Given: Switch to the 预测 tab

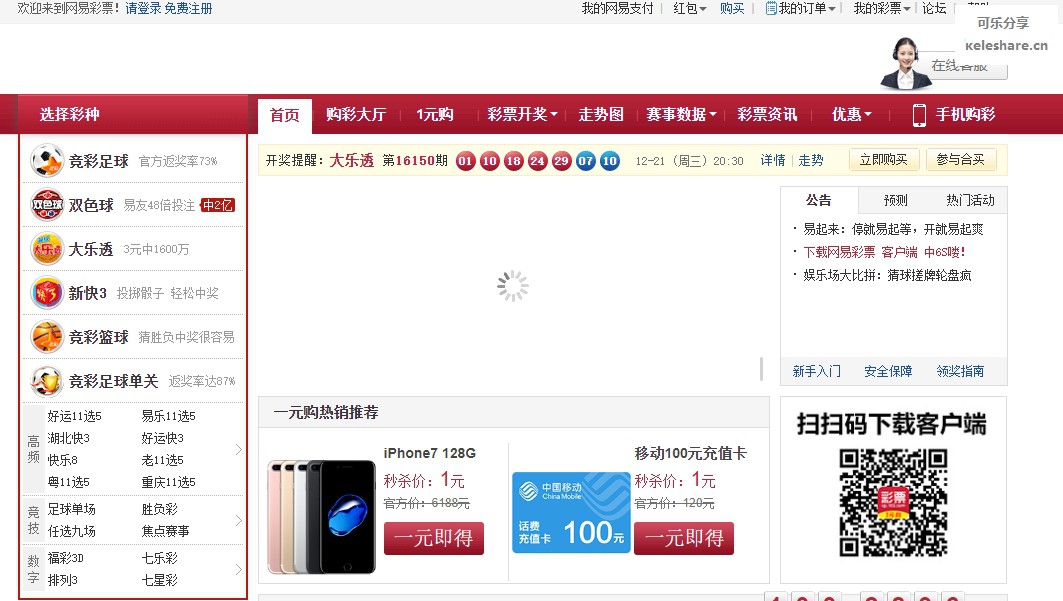Looking at the screenshot, I should tap(896, 200).
